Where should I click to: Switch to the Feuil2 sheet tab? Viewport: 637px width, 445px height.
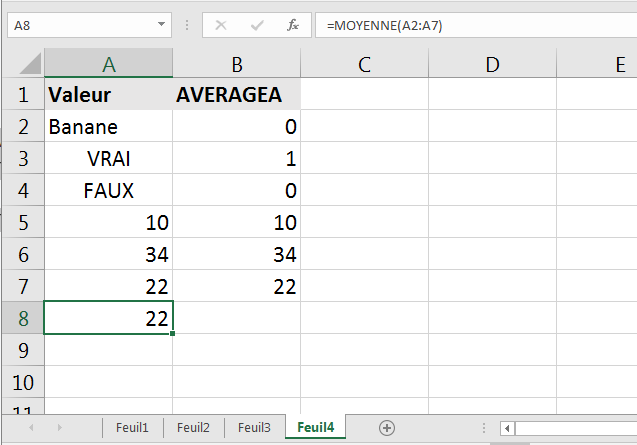click(x=193, y=428)
